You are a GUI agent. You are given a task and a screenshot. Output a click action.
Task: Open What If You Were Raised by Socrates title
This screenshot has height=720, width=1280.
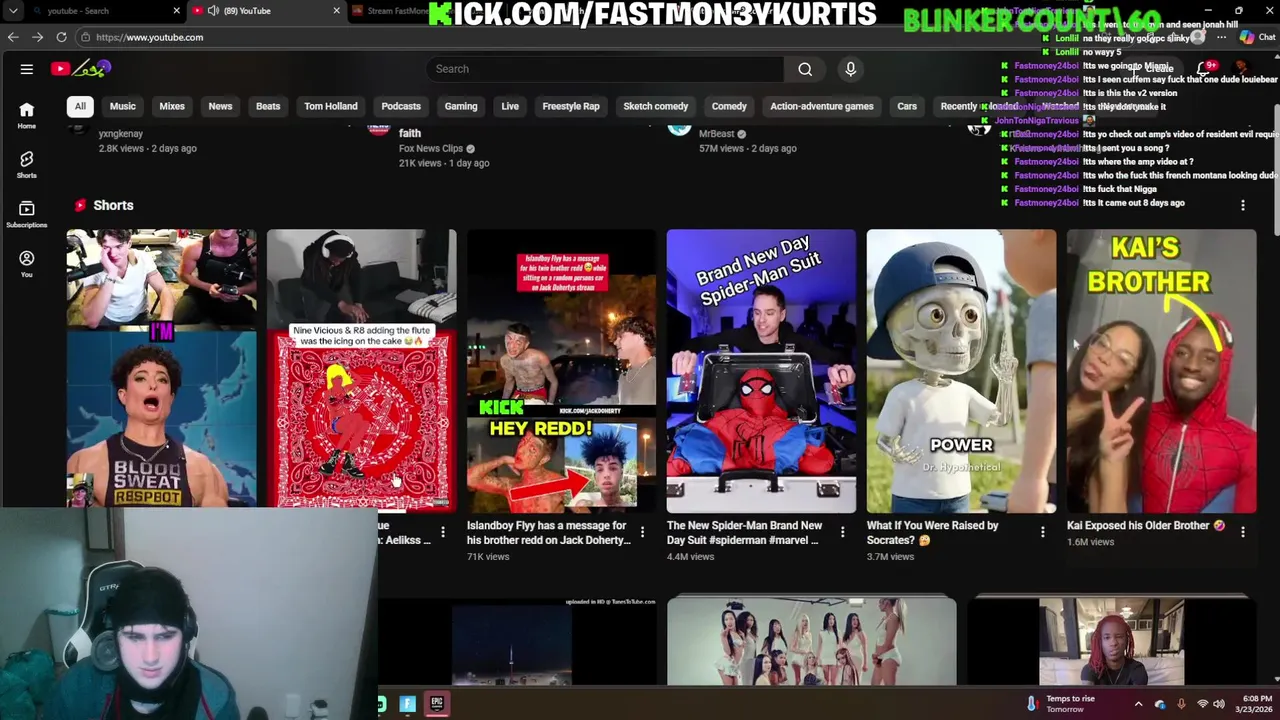coord(933,533)
